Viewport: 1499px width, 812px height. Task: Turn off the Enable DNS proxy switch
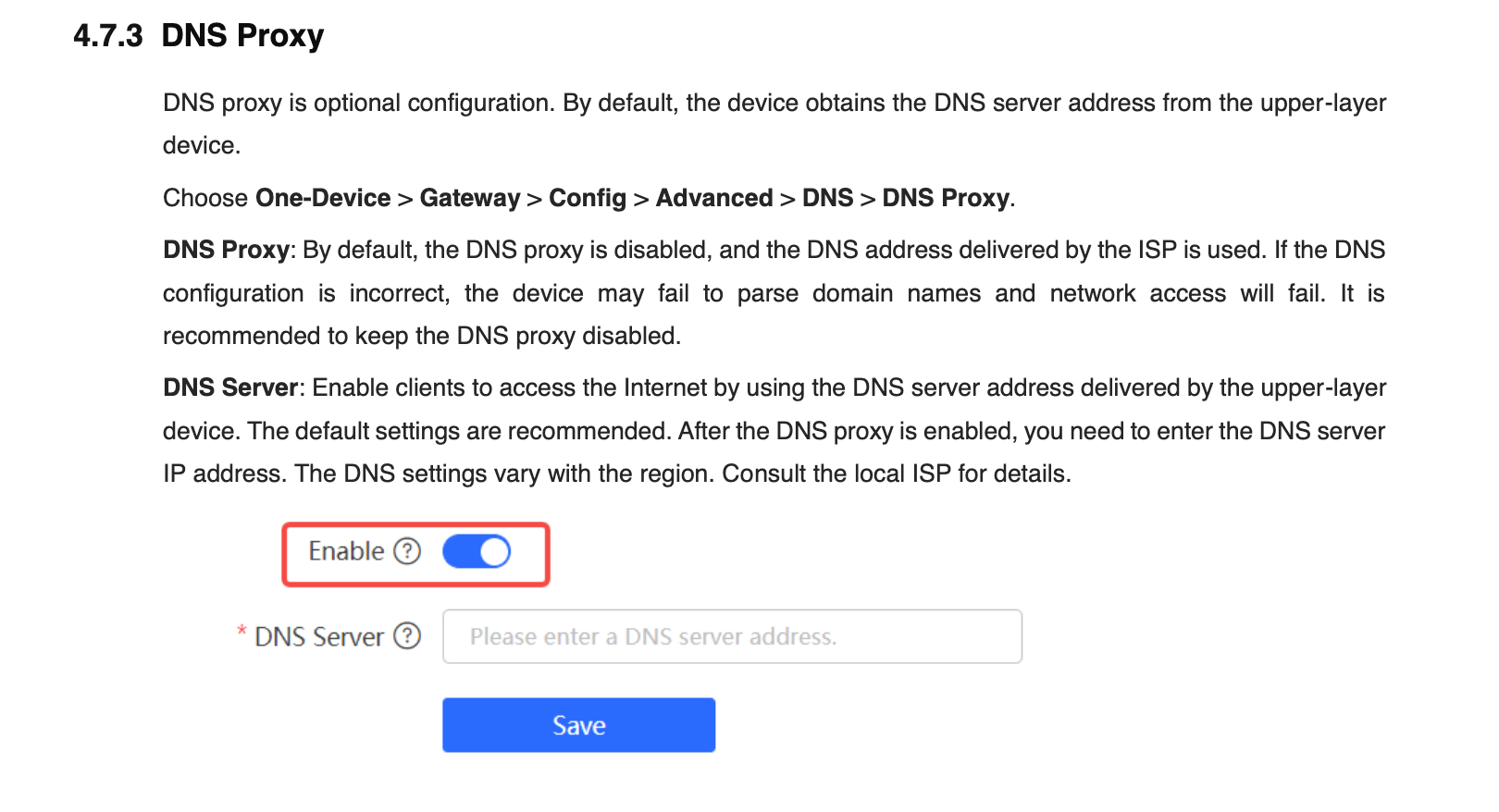(x=477, y=552)
